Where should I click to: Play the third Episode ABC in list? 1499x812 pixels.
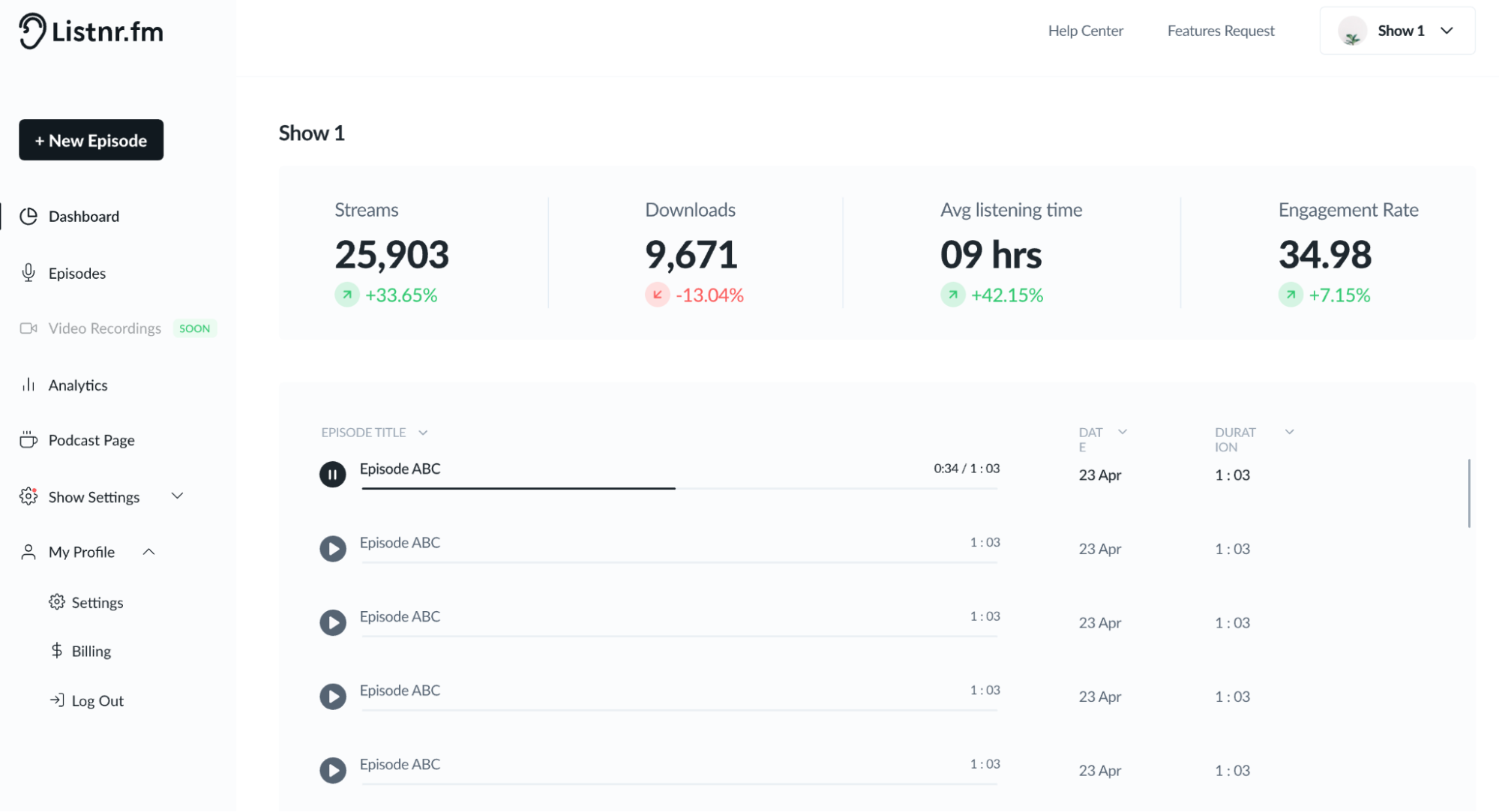[x=332, y=622]
